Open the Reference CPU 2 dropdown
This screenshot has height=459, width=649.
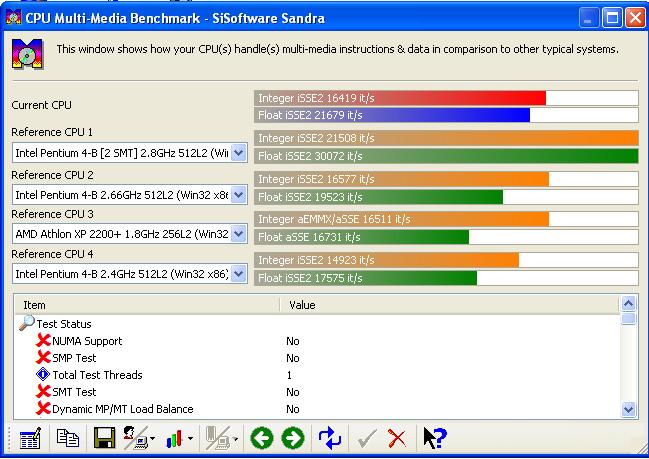[239, 195]
